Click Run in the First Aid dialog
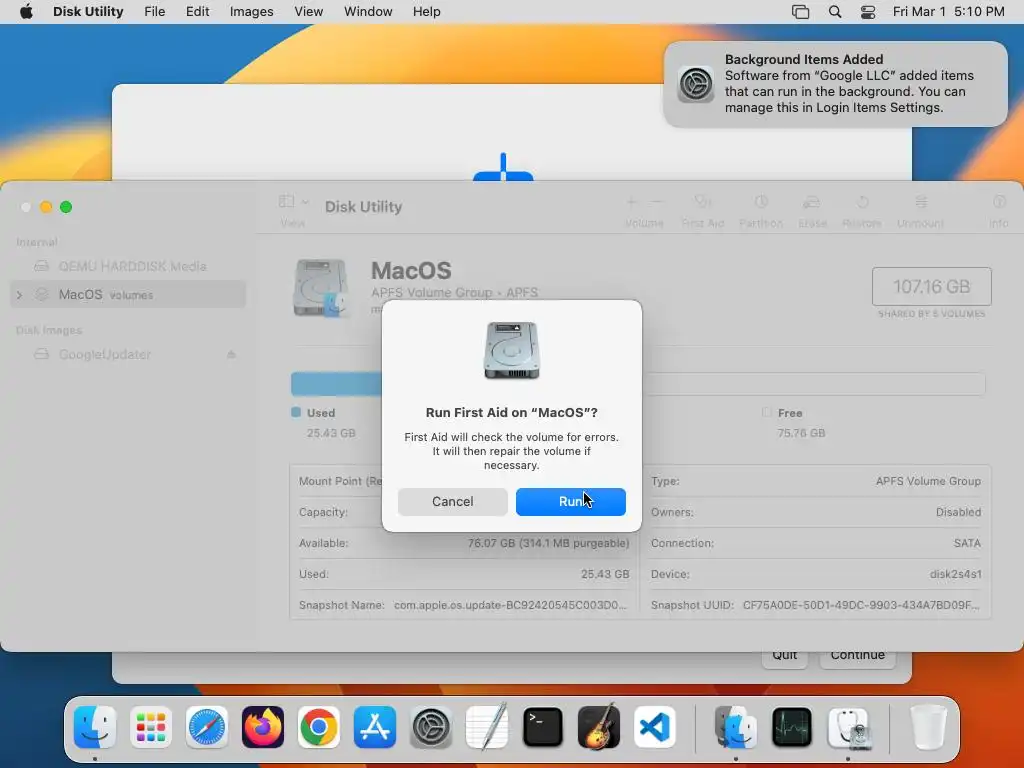 [570, 502]
